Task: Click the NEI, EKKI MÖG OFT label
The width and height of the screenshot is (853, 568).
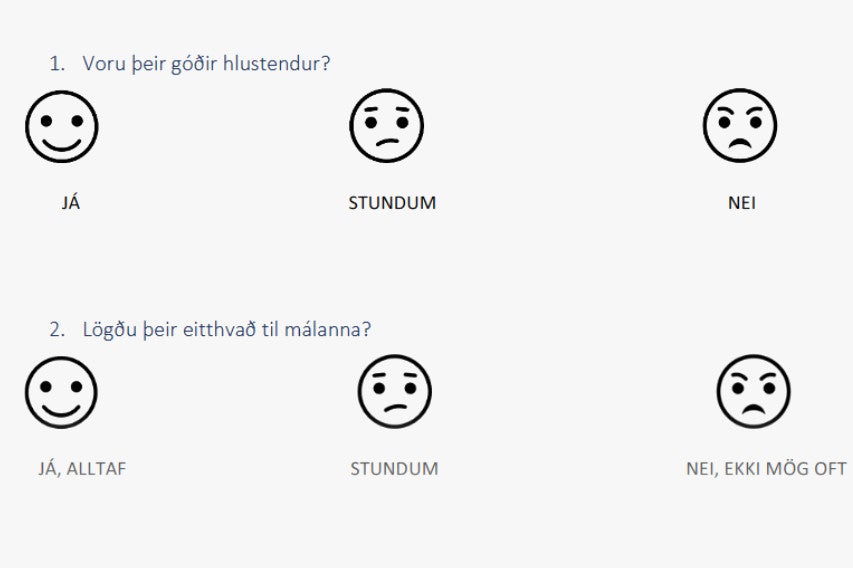Action: tap(766, 468)
